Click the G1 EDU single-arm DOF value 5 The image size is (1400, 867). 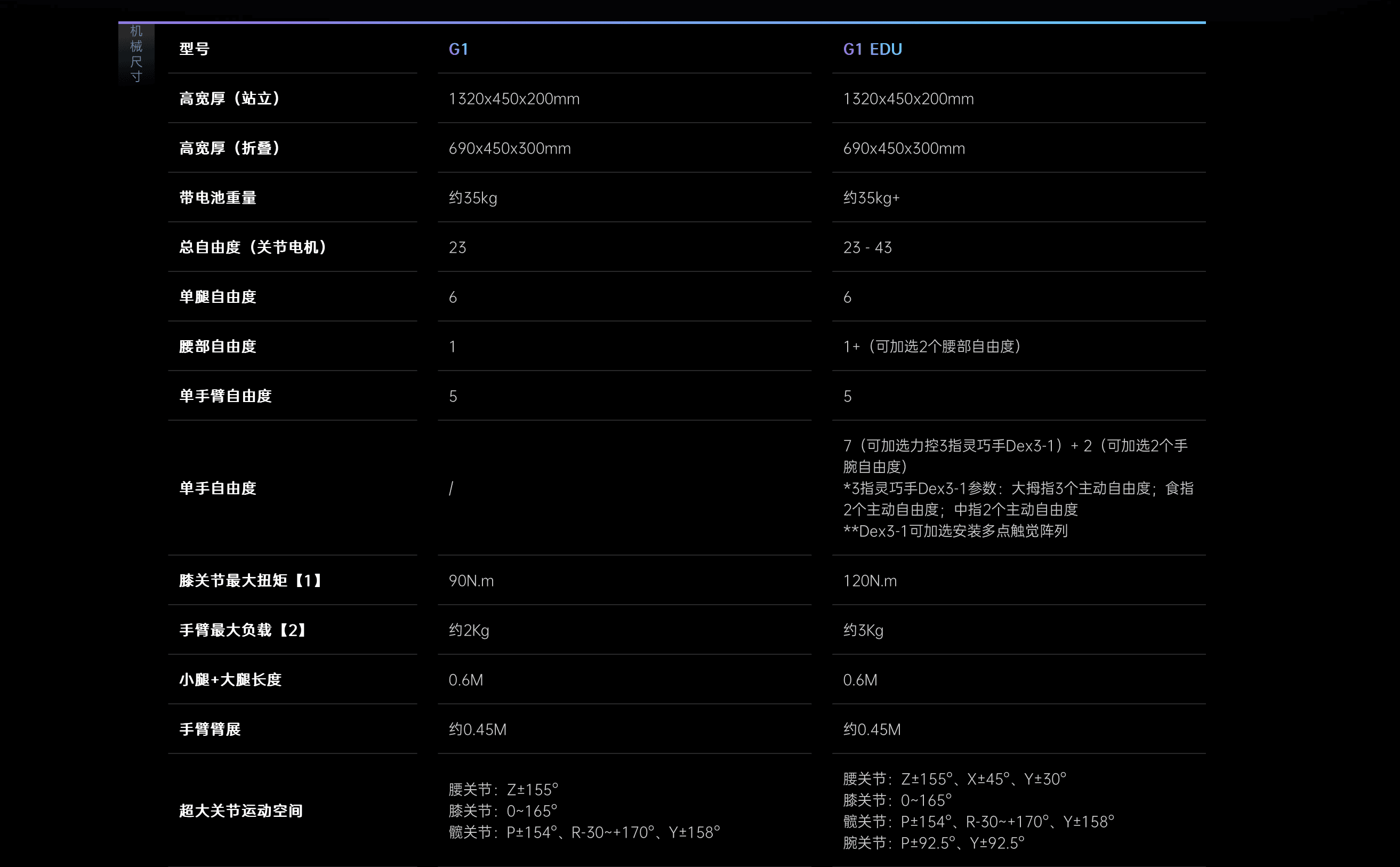847,396
